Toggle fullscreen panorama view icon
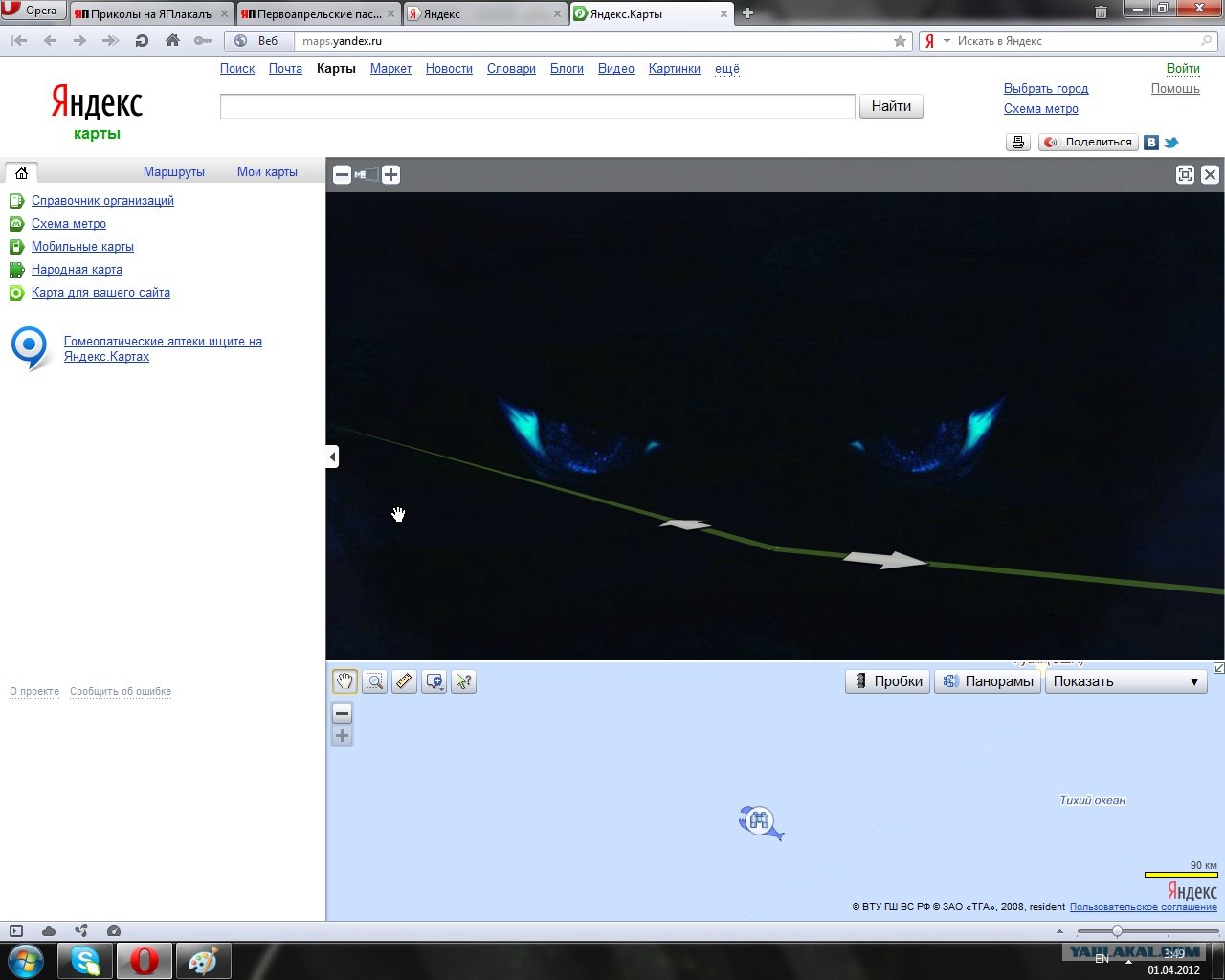Viewport: 1225px width, 980px height. pyautogui.click(x=1185, y=174)
